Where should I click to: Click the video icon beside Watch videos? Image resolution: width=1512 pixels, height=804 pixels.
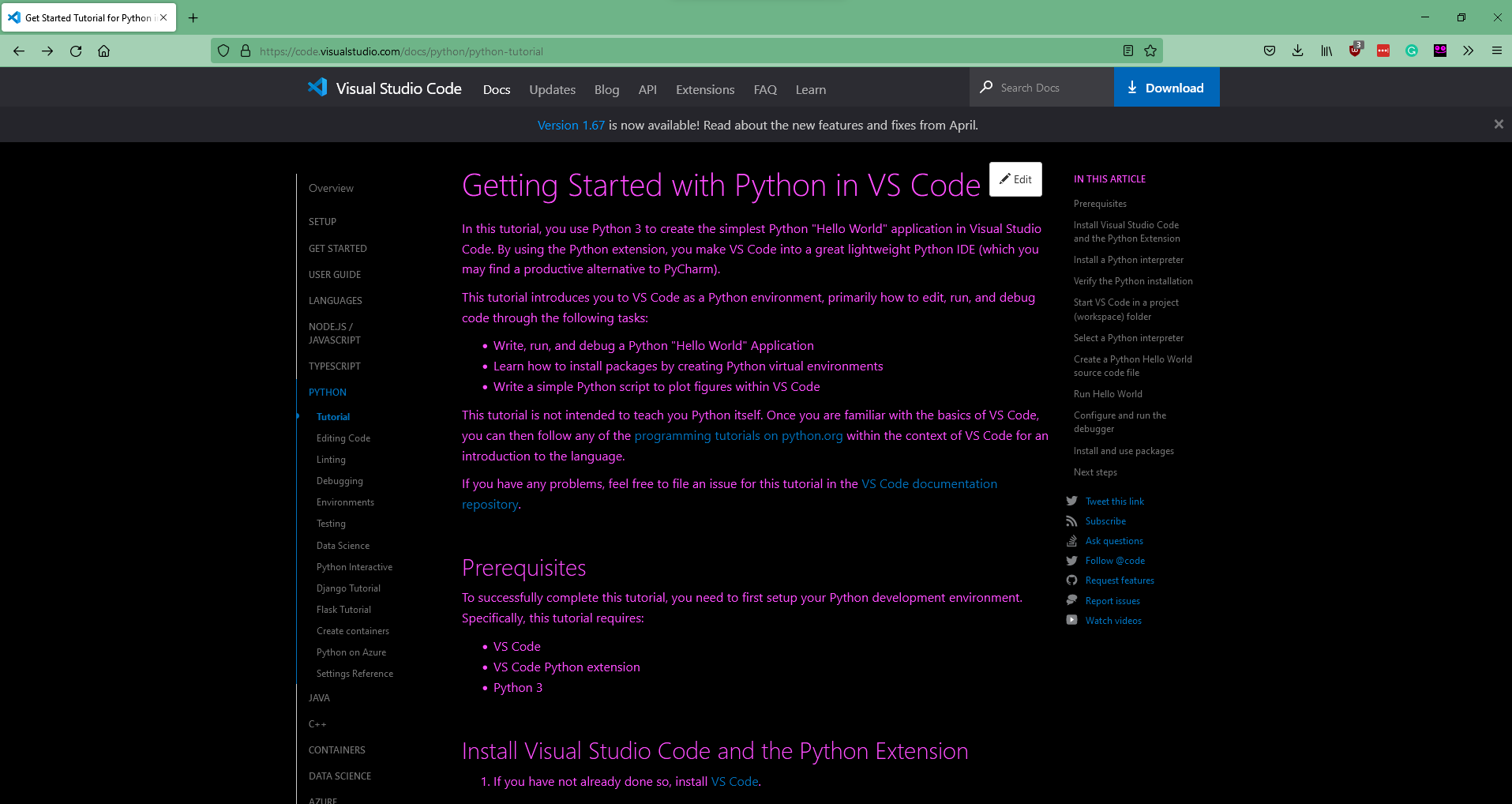click(1071, 620)
